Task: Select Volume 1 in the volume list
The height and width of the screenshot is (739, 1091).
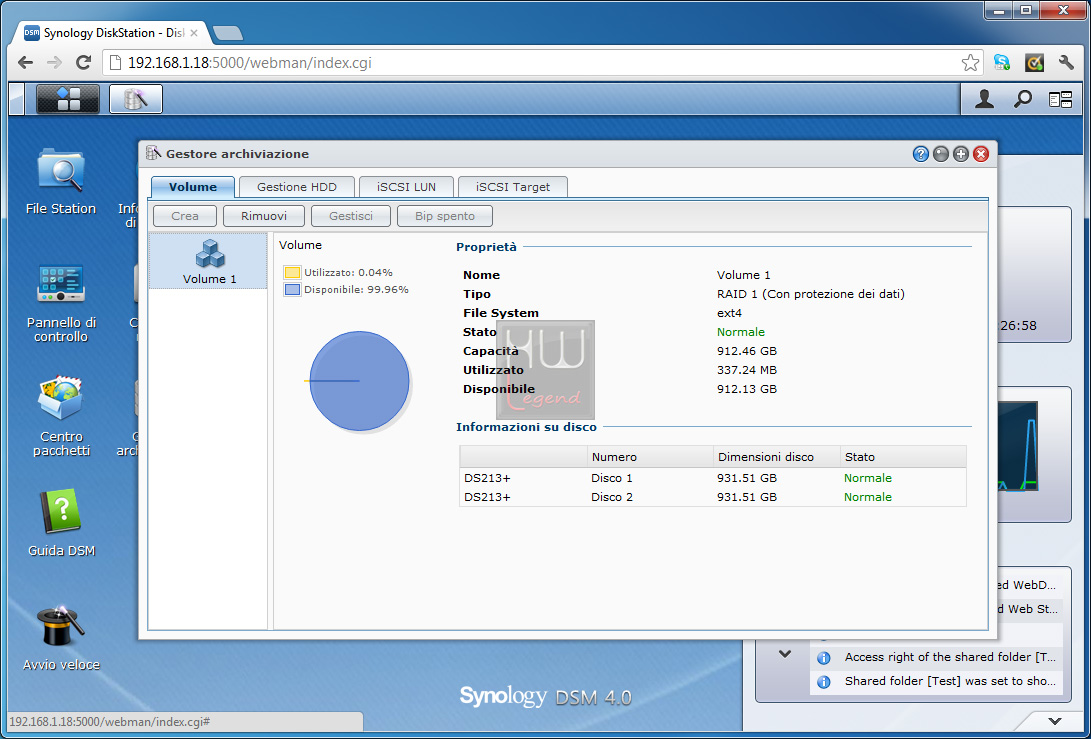Action: coord(209,261)
